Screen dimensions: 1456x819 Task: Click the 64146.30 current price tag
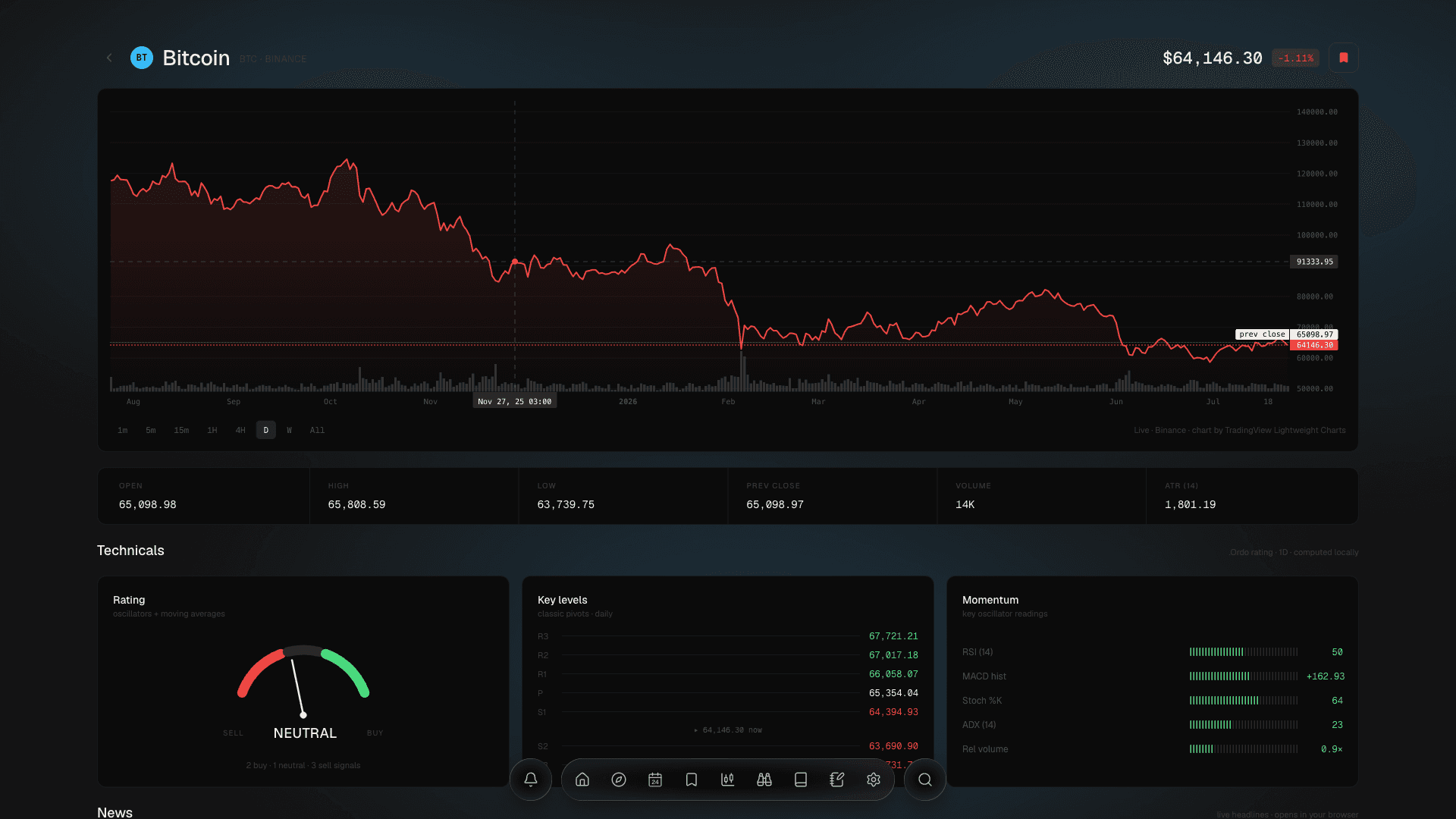tap(1314, 345)
